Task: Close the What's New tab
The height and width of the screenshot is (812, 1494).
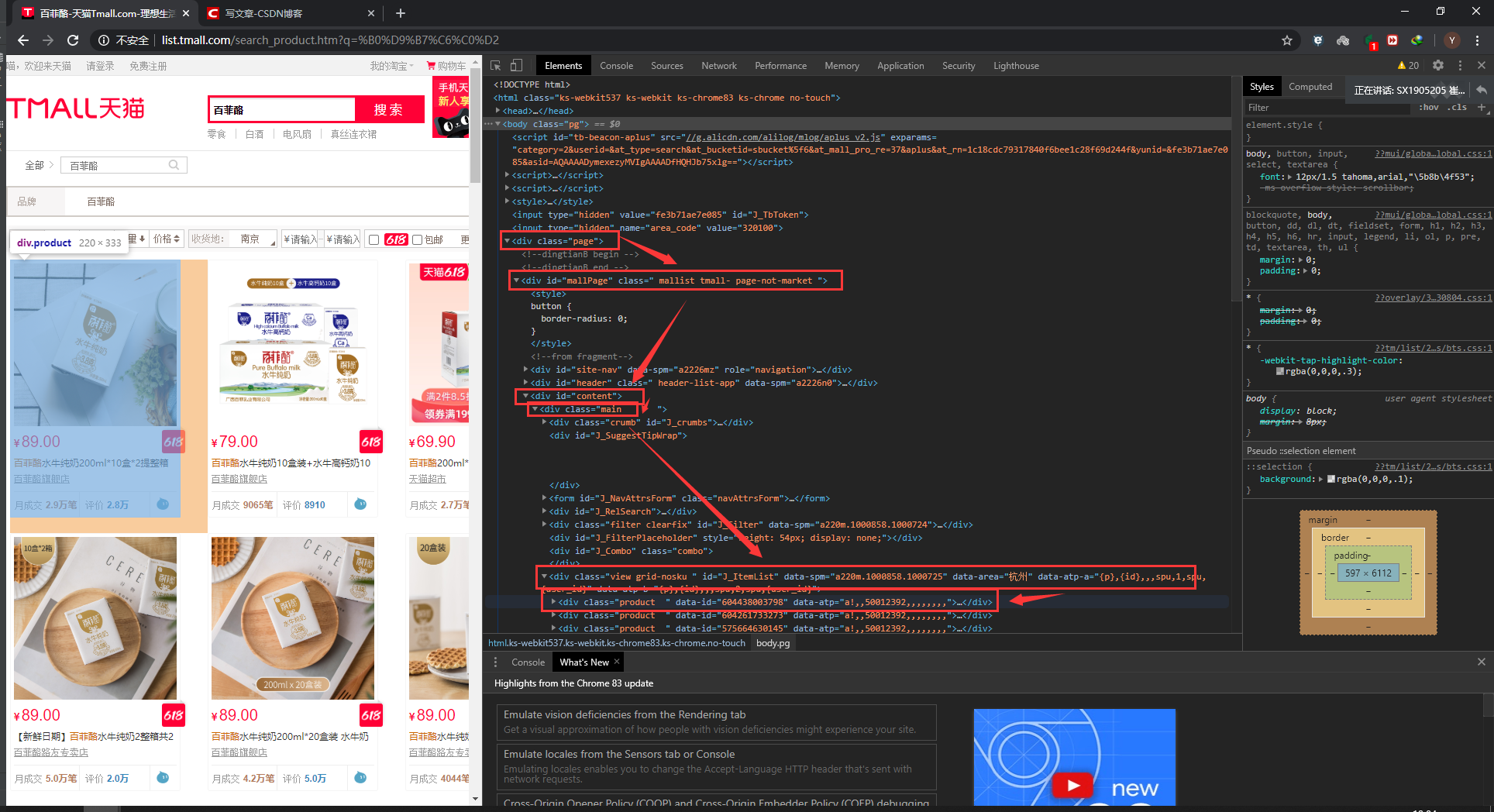Action: click(x=617, y=662)
